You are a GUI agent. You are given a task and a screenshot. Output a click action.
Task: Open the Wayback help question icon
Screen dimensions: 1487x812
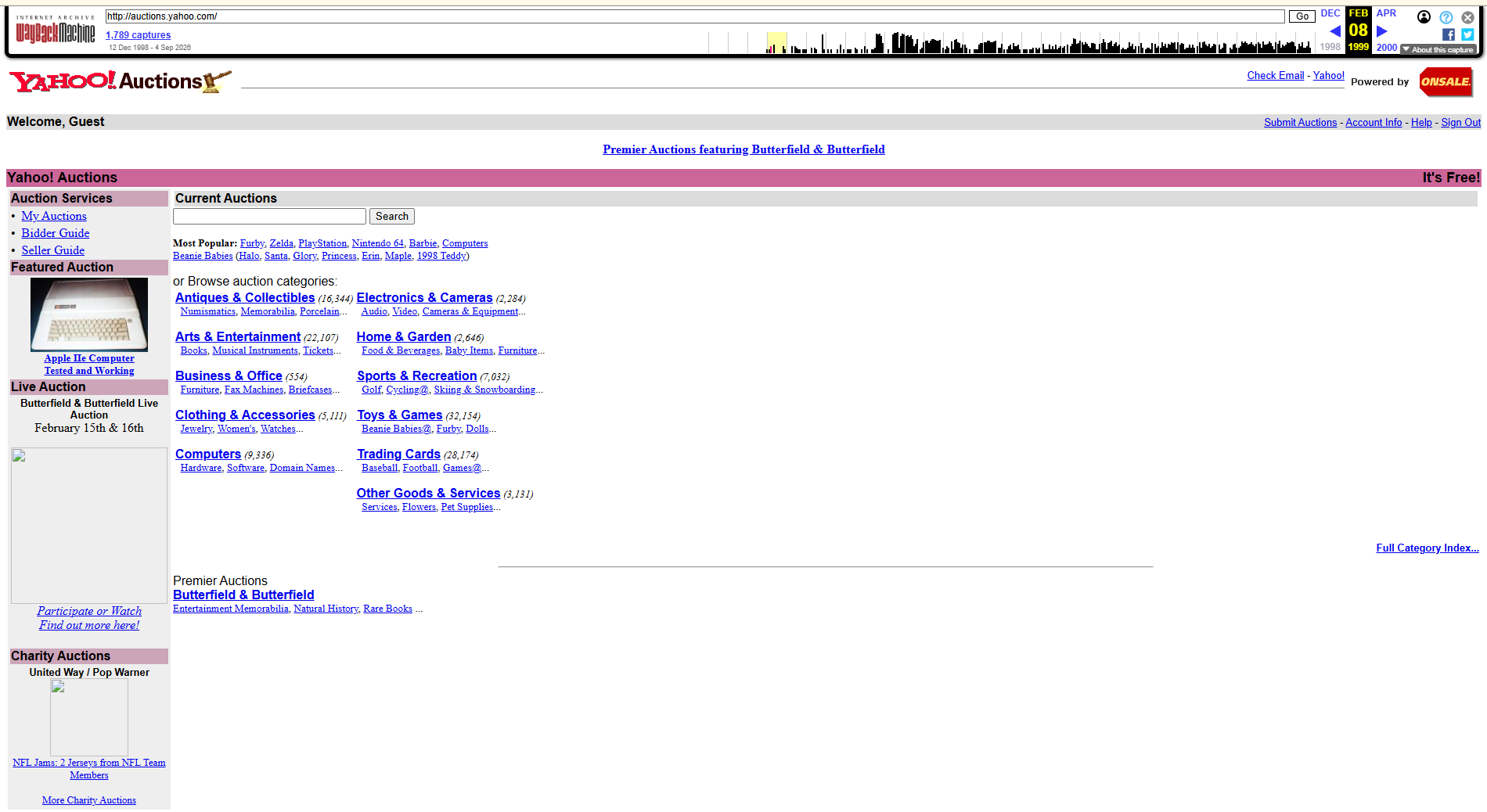[x=1446, y=17]
